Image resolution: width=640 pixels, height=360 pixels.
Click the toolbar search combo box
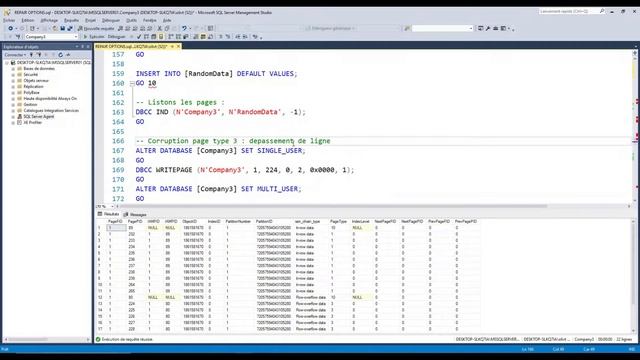coord(442,29)
